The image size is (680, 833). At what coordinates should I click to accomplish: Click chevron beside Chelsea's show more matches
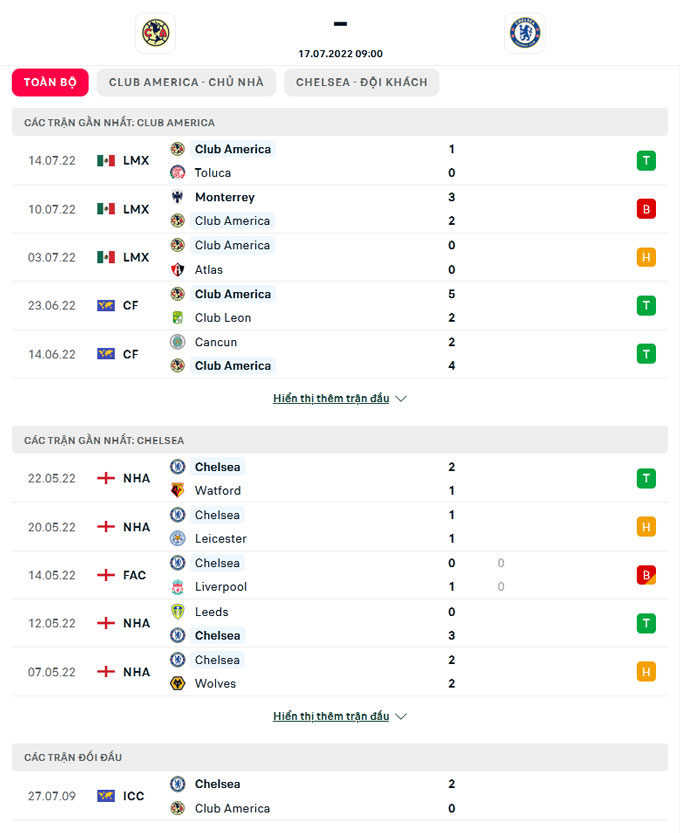coord(401,717)
